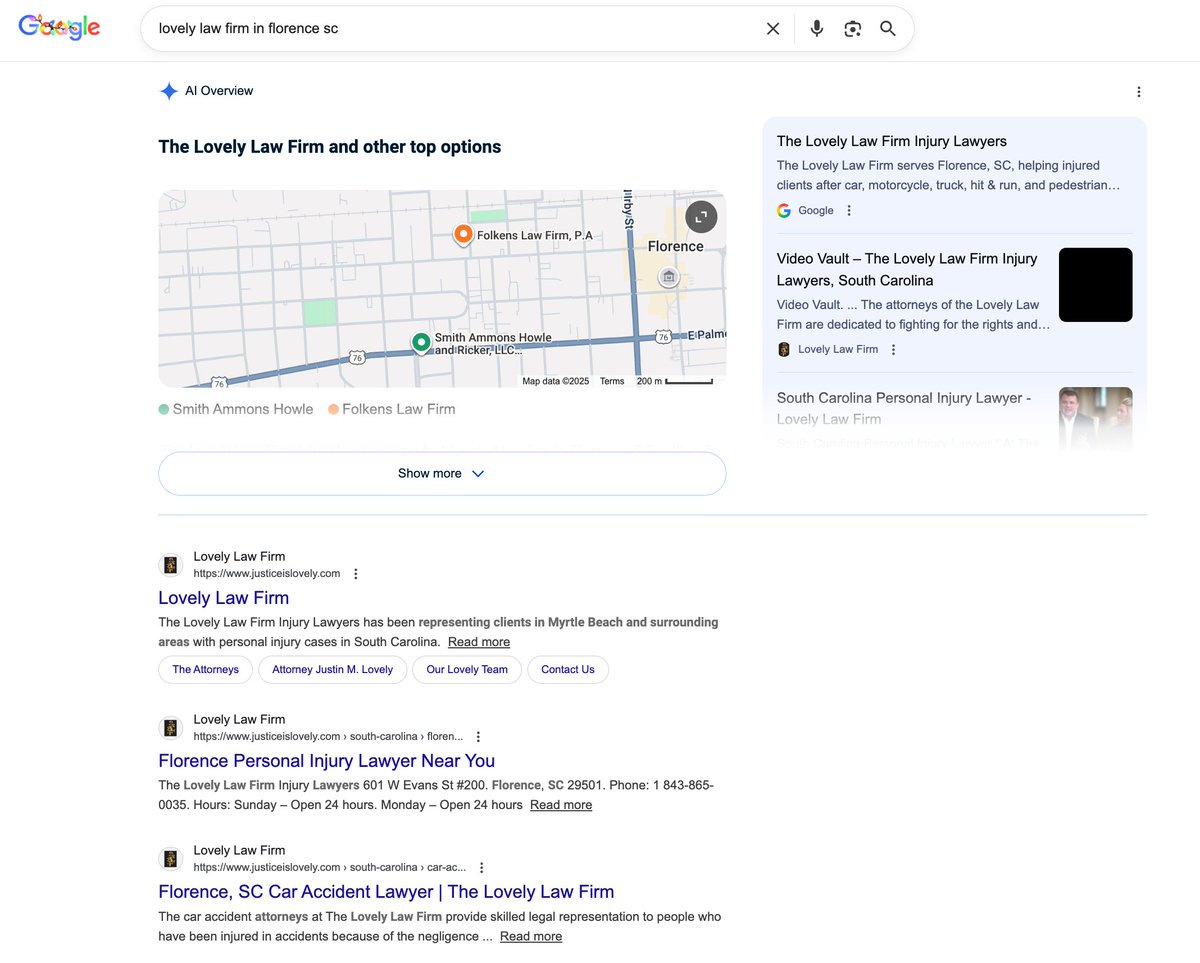Click Read more on car accident snippet
Image resolution: width=1200 pixels, height=963 pixels.
(x=531, y=937)
